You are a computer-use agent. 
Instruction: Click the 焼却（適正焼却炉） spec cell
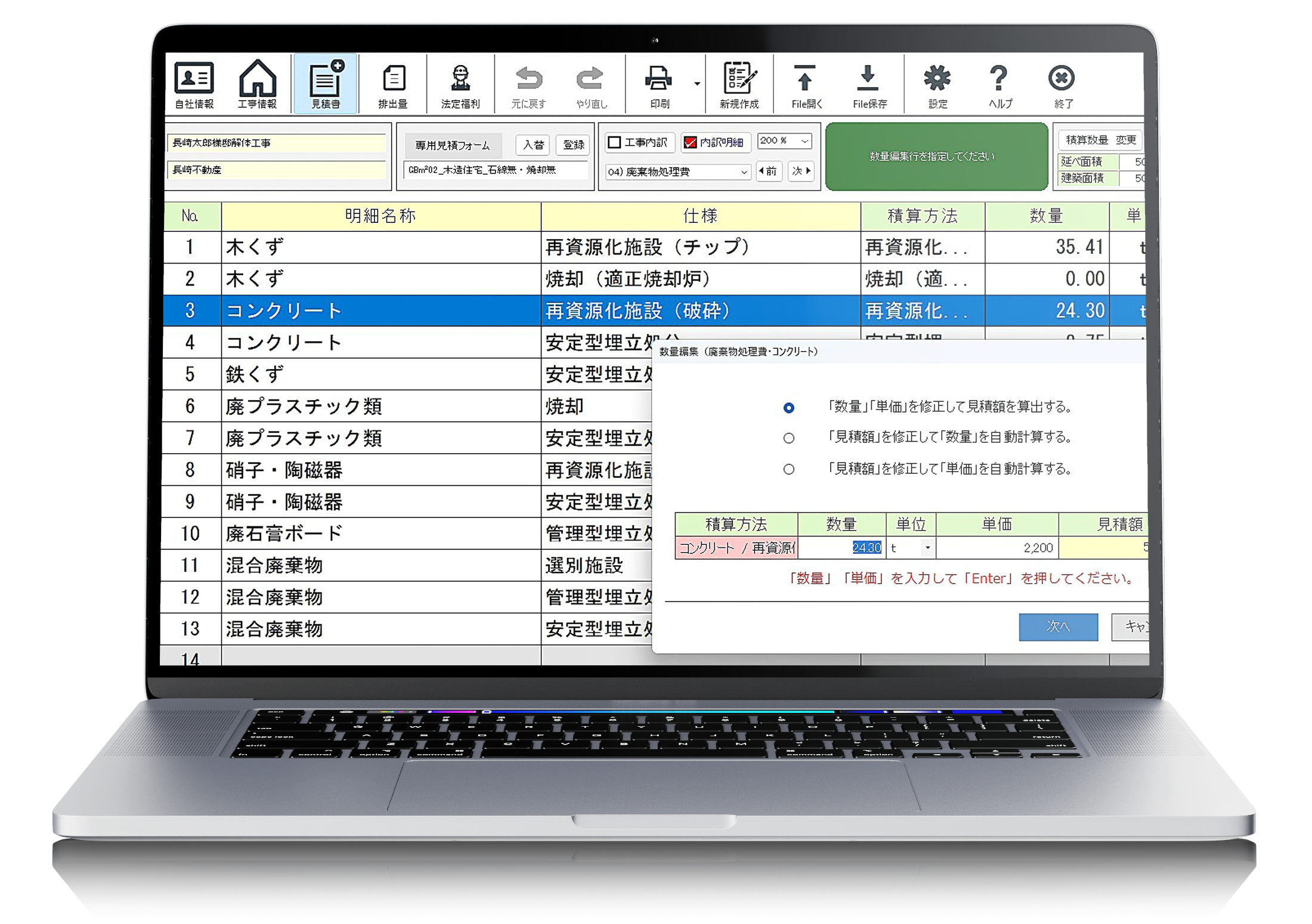(700, 278)
